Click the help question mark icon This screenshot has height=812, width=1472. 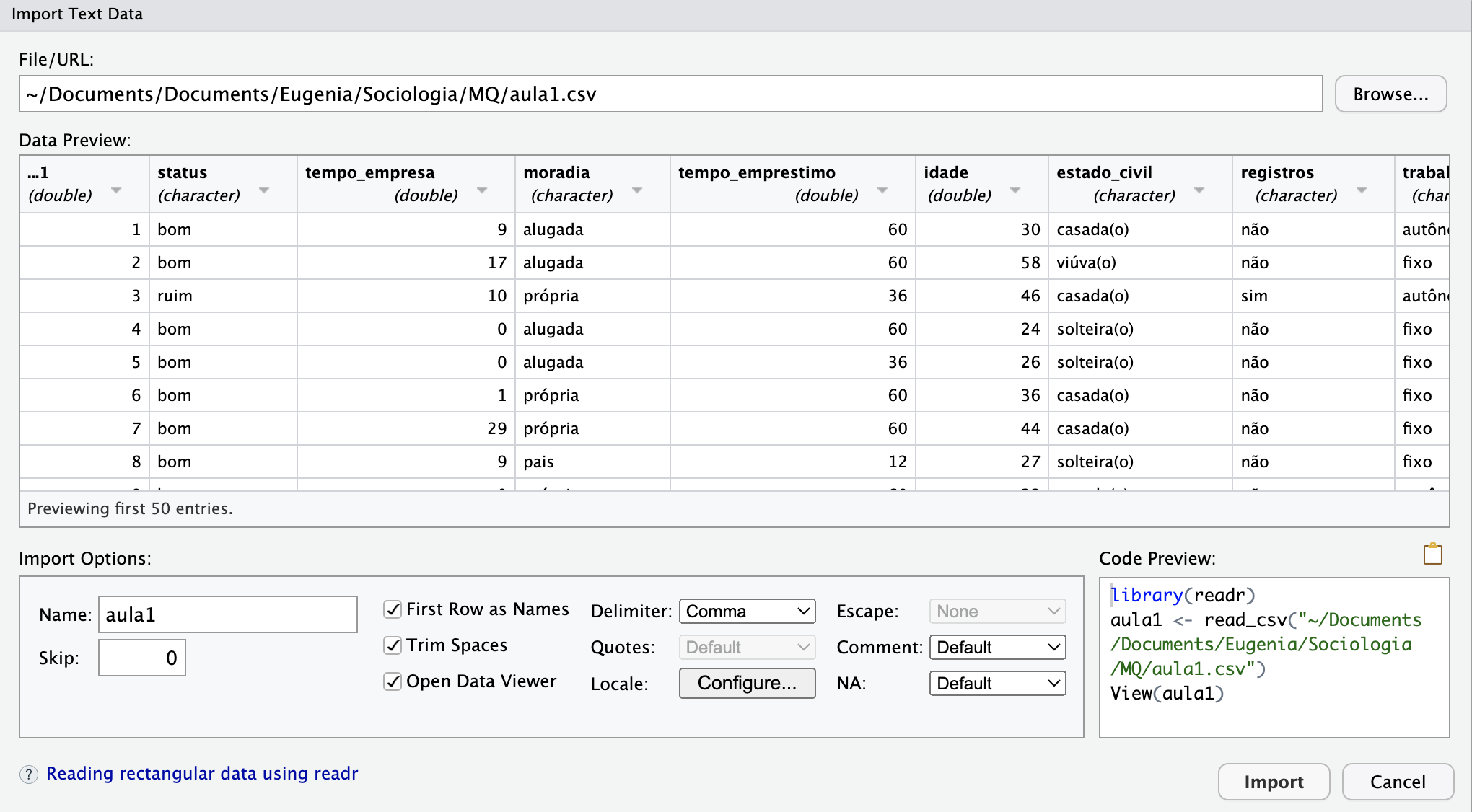pos(29,775)
